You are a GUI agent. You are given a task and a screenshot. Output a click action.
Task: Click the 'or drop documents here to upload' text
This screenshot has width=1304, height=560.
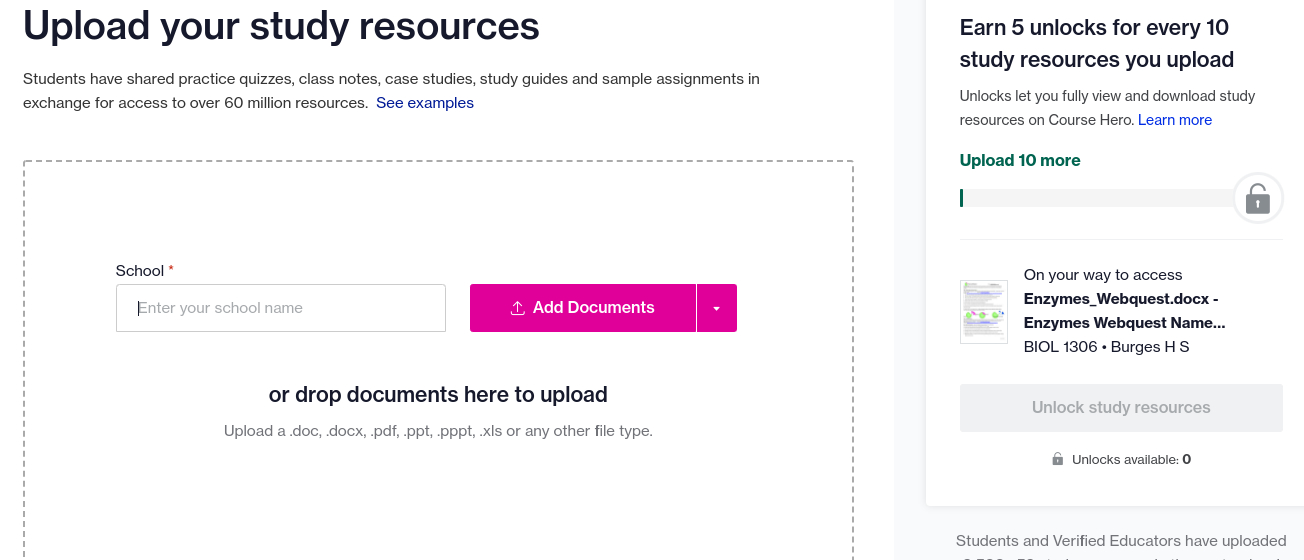pos(438,395)
